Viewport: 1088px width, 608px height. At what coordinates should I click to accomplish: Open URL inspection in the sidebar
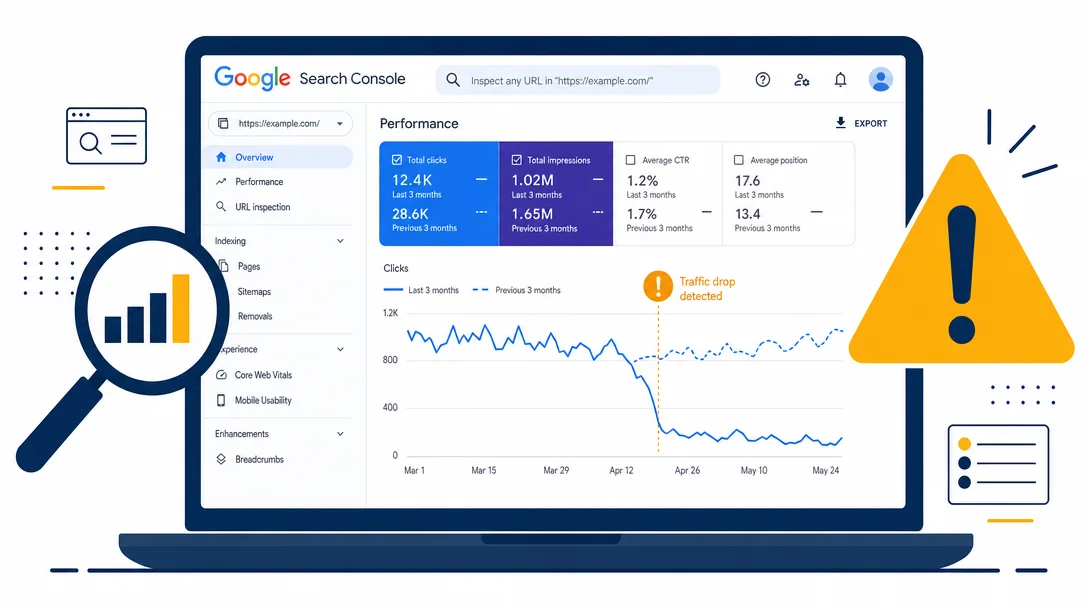[262, 207]
